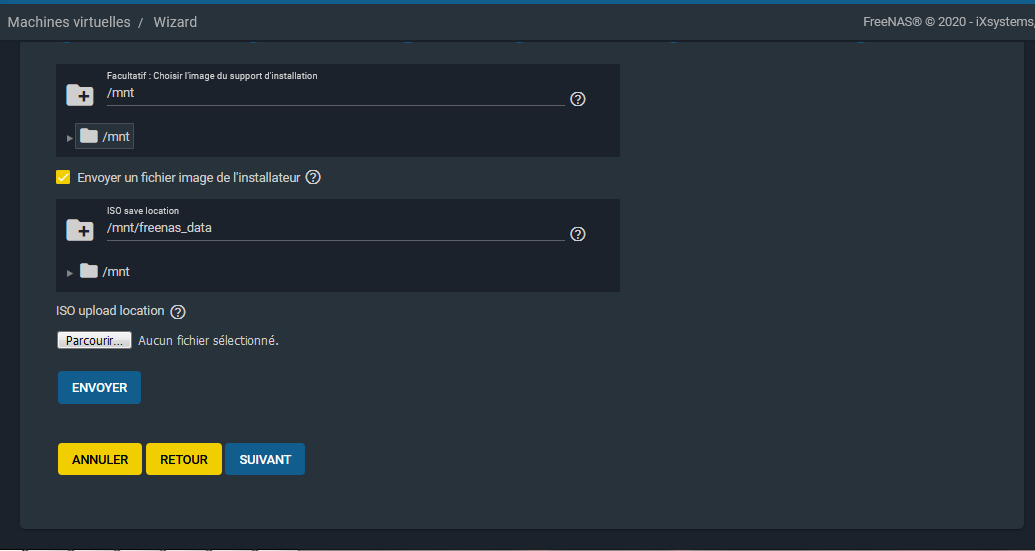Click SUIVANT to continue the wizard

click(265, 459)
